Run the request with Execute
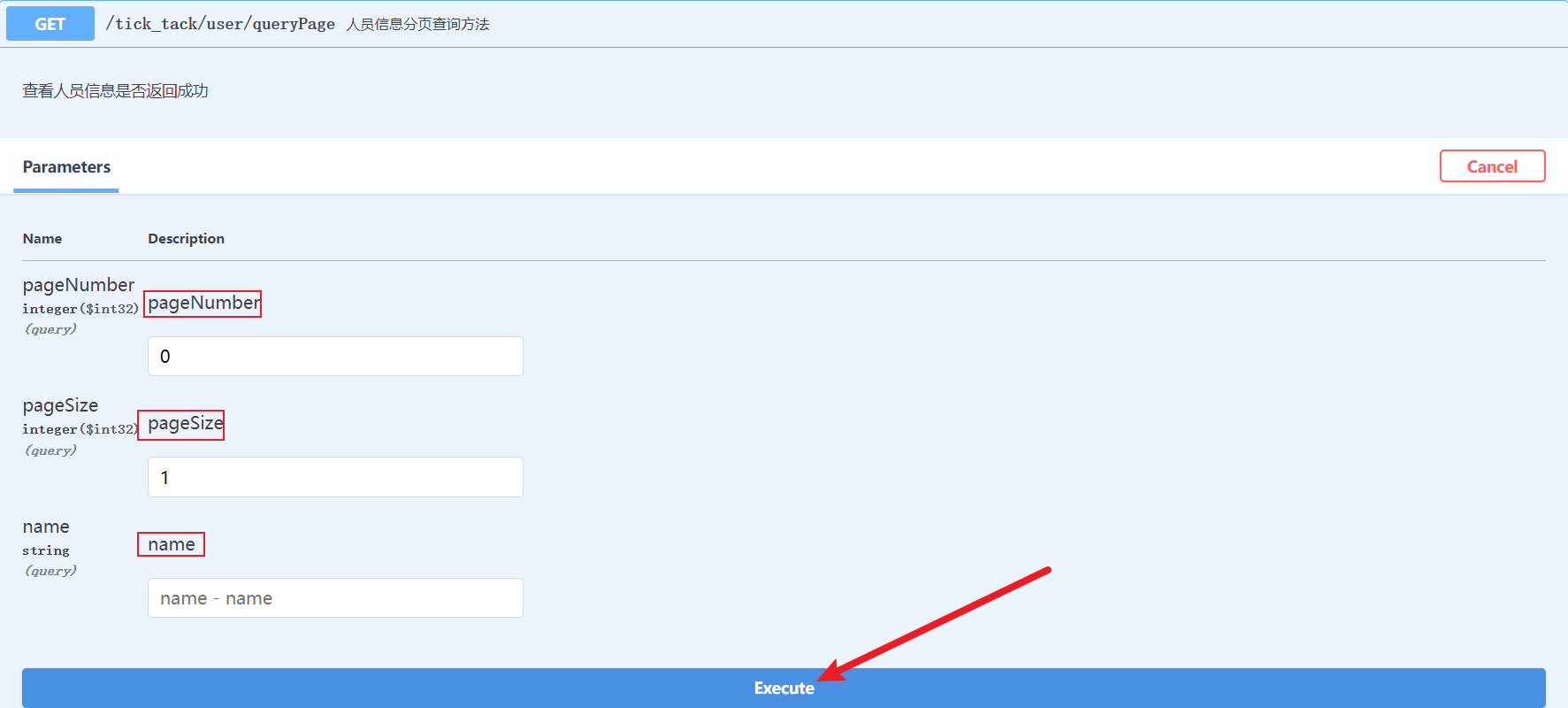Screen dimensions: 1568x708 point(784,688)
